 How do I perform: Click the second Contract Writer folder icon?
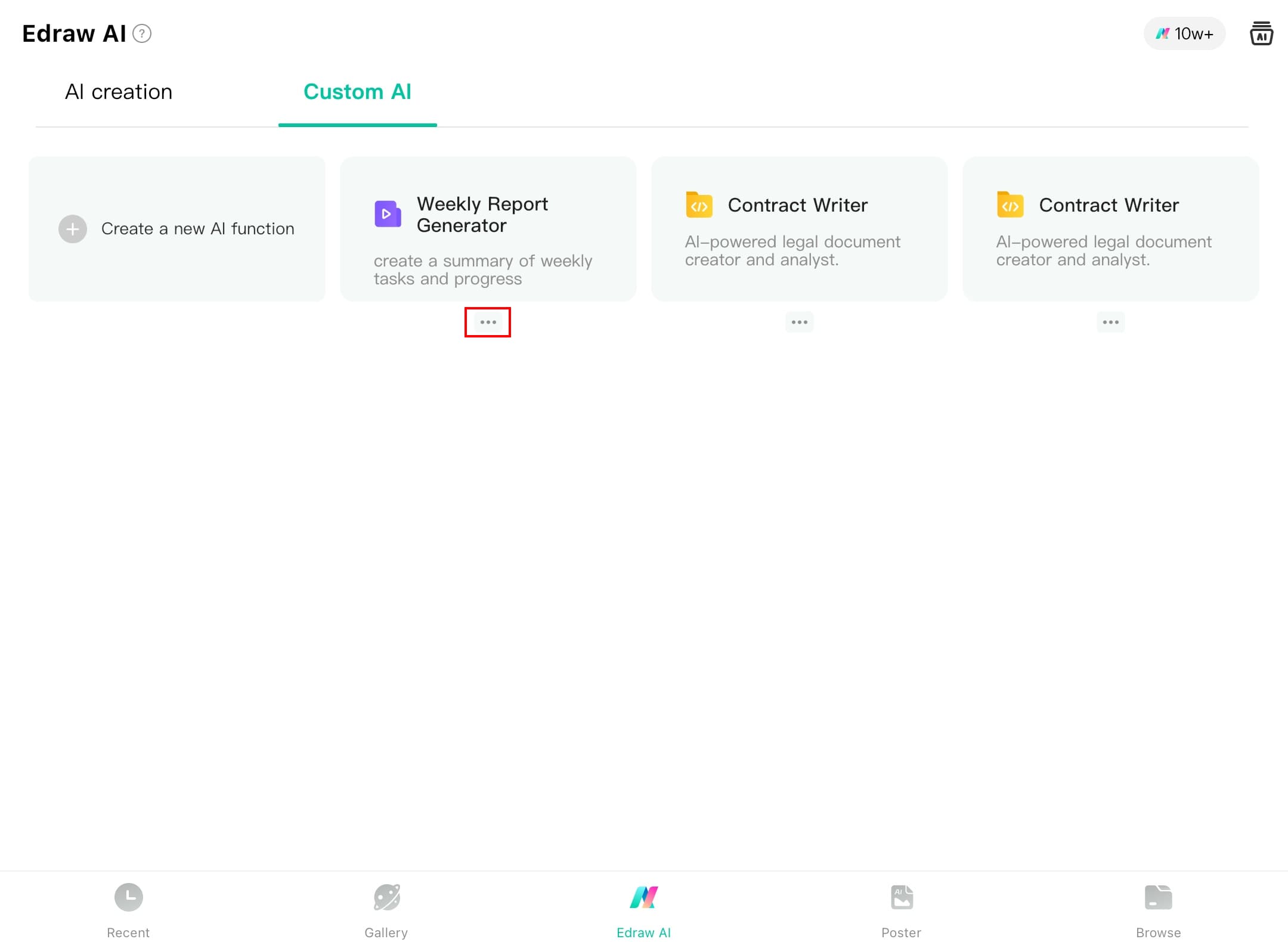tap(1010, 205)
